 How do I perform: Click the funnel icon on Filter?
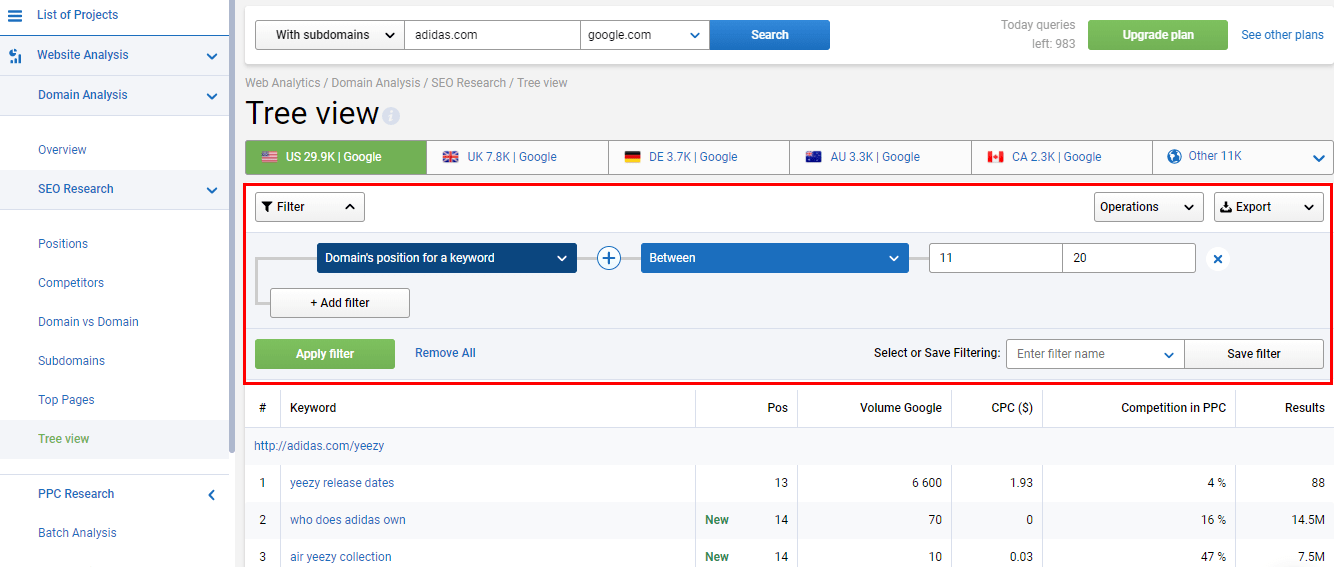(267, 207)
